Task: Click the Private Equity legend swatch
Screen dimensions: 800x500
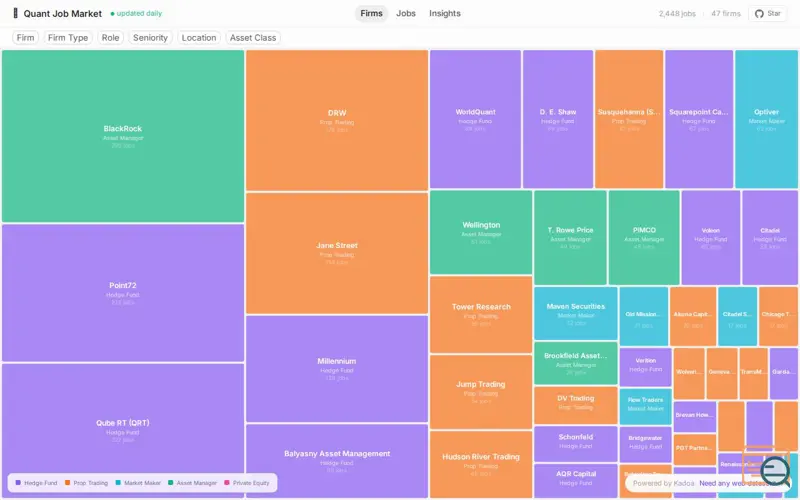Action: pos(227,483)
